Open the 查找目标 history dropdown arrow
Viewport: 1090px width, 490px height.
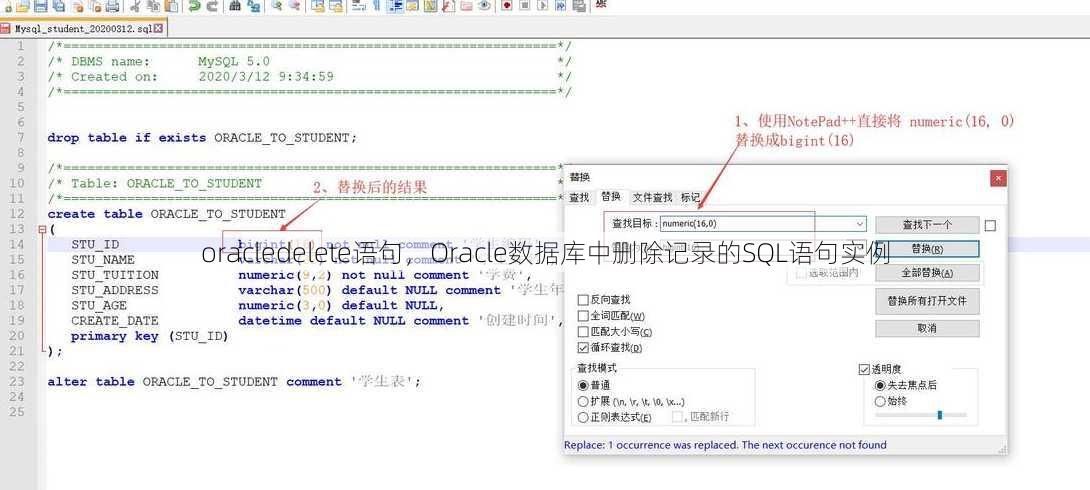click(x=860, y=224)
